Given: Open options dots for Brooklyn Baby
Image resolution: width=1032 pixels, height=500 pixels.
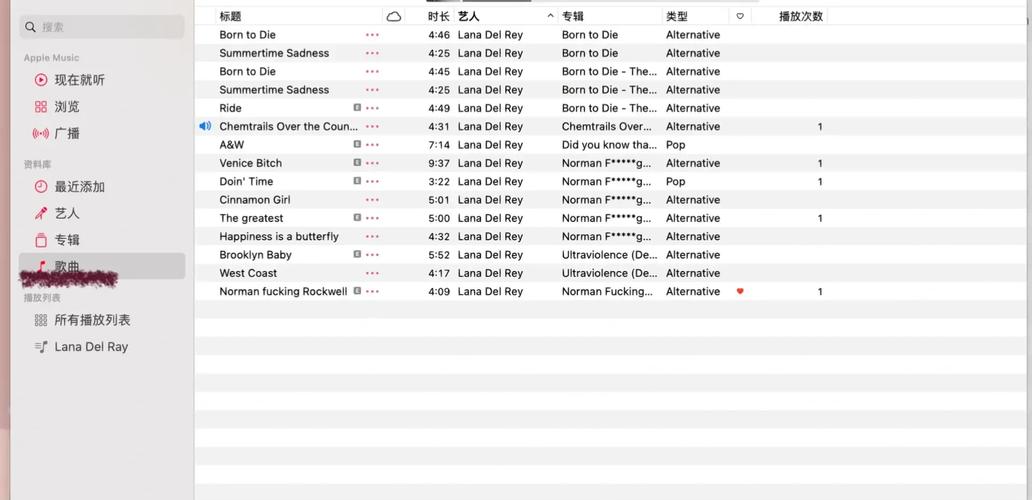Looking at the screenshot, I should [373, 256].
